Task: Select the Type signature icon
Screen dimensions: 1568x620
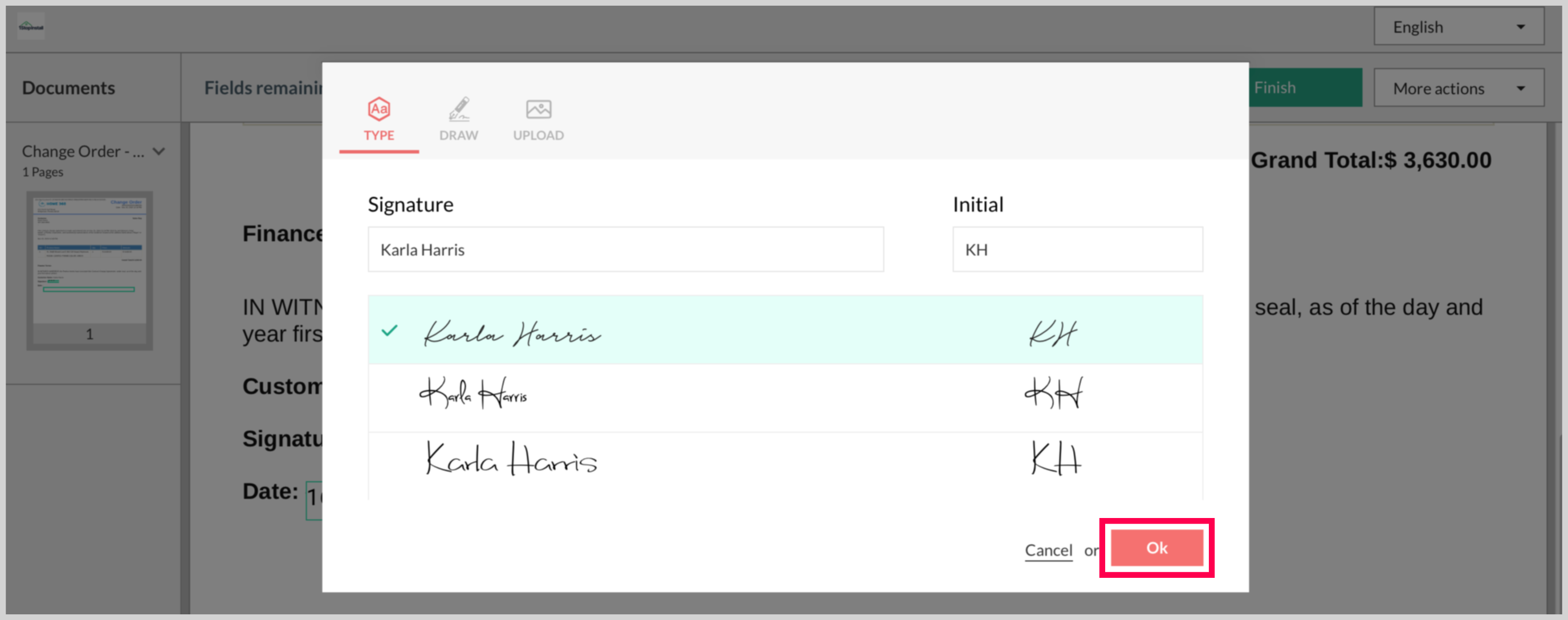Action: [378, 109]
